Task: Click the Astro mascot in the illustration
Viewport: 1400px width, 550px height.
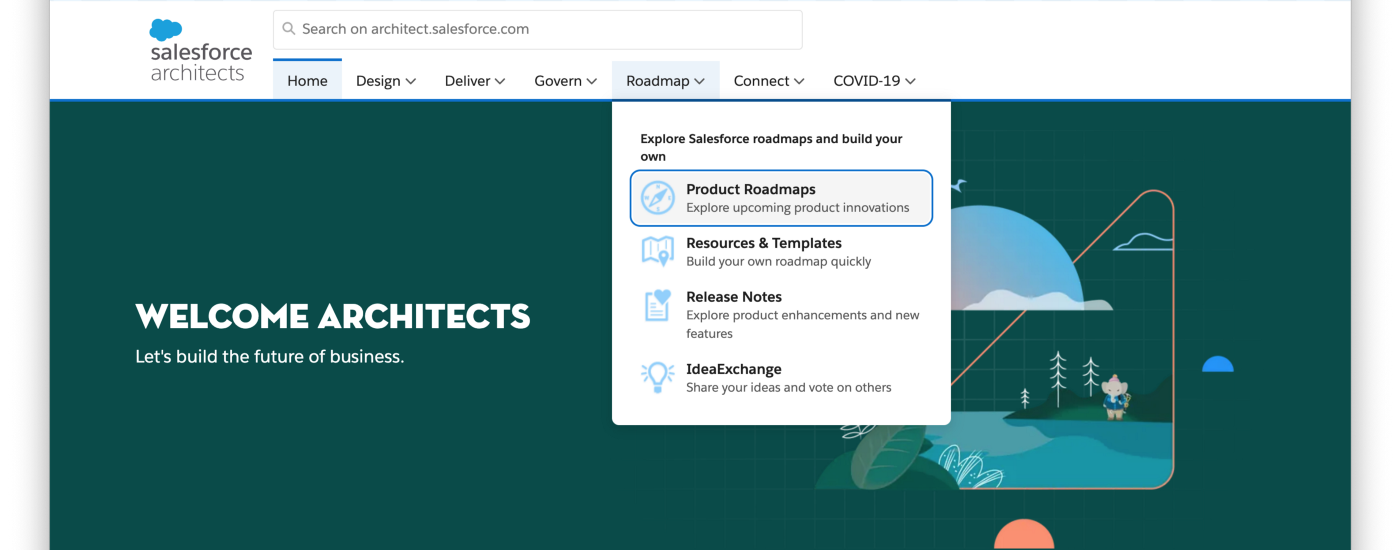Action: [1114, 395]
